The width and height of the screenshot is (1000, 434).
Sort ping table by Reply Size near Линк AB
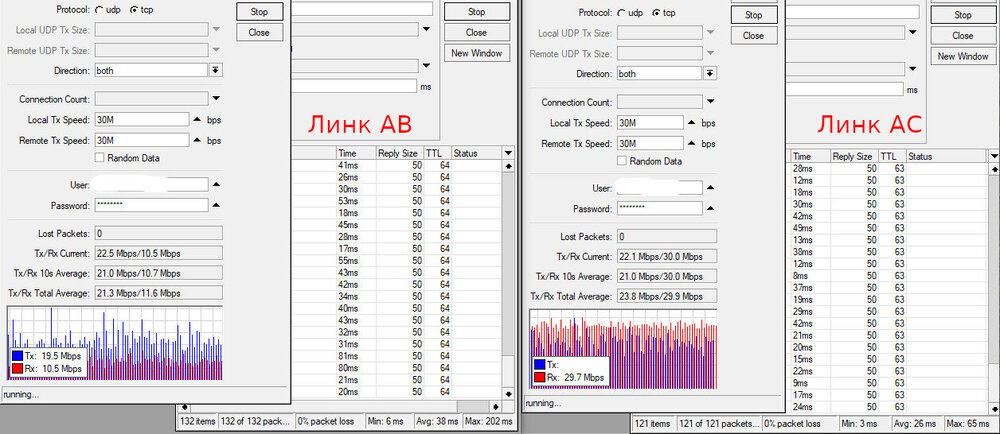click(397, 153)
